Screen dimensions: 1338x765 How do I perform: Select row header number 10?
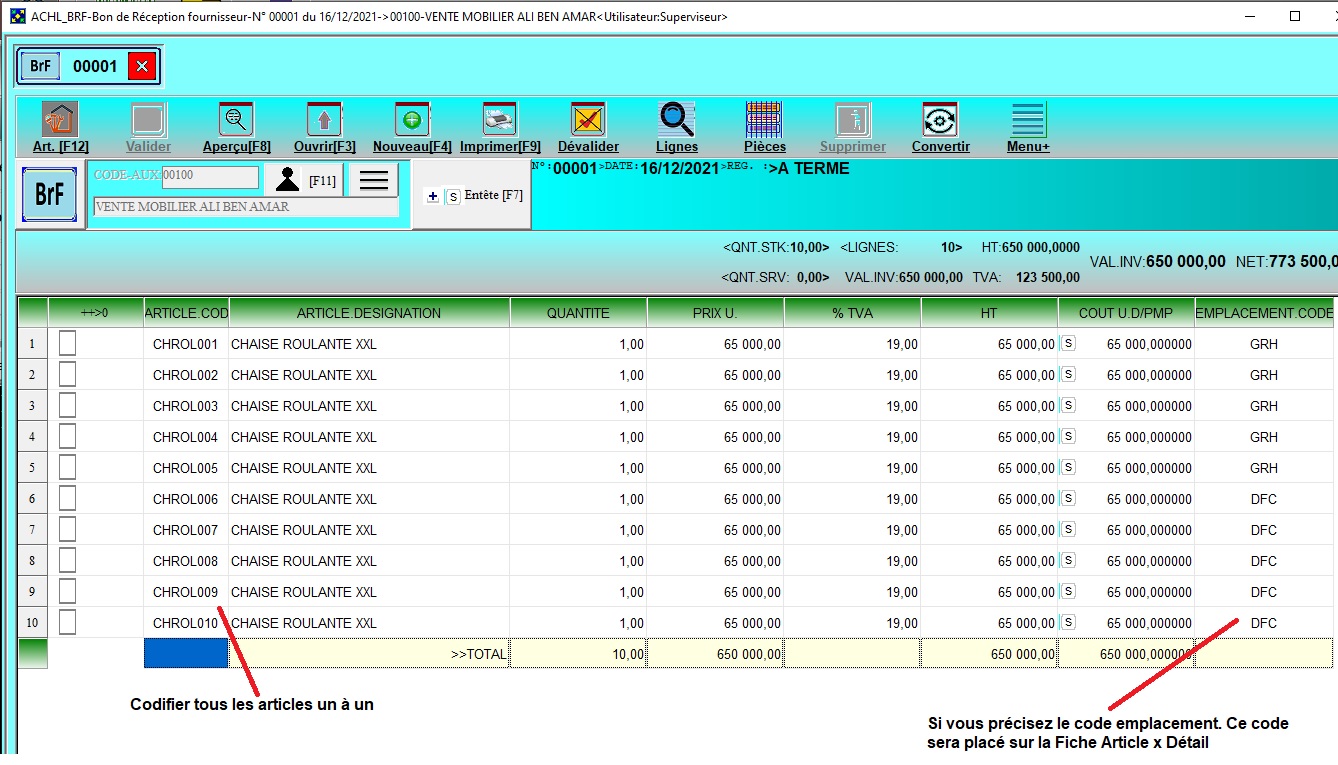32,623
